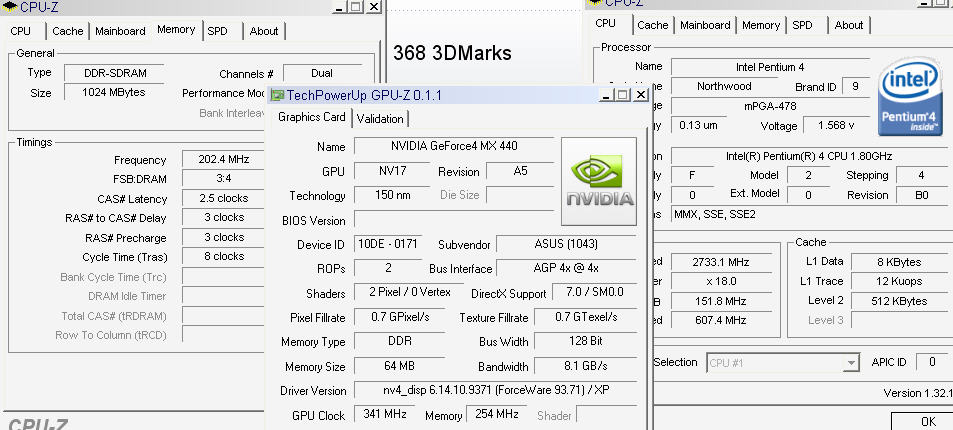The height and width of the screenshot is (430, 953).
Task: Click the empty BIOS Version field in GPU-Z
Action: pos(454,220)
